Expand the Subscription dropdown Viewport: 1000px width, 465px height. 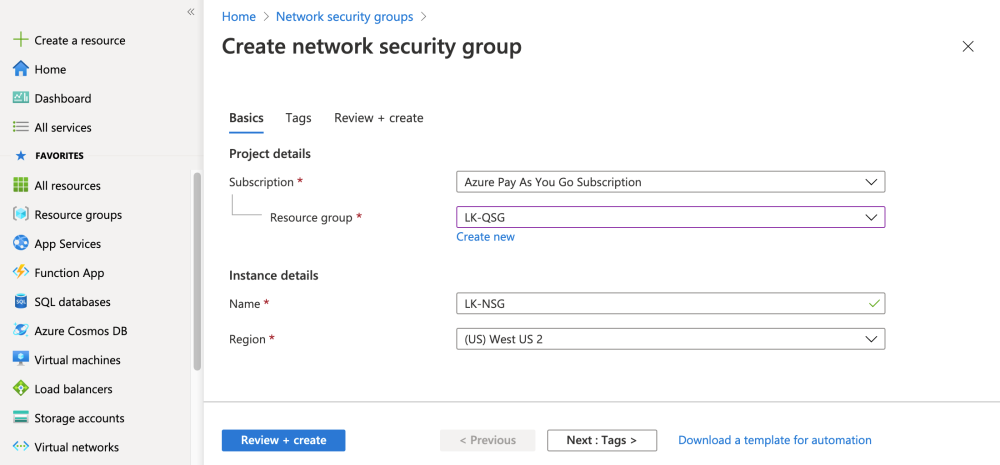(x=670, y=182)
